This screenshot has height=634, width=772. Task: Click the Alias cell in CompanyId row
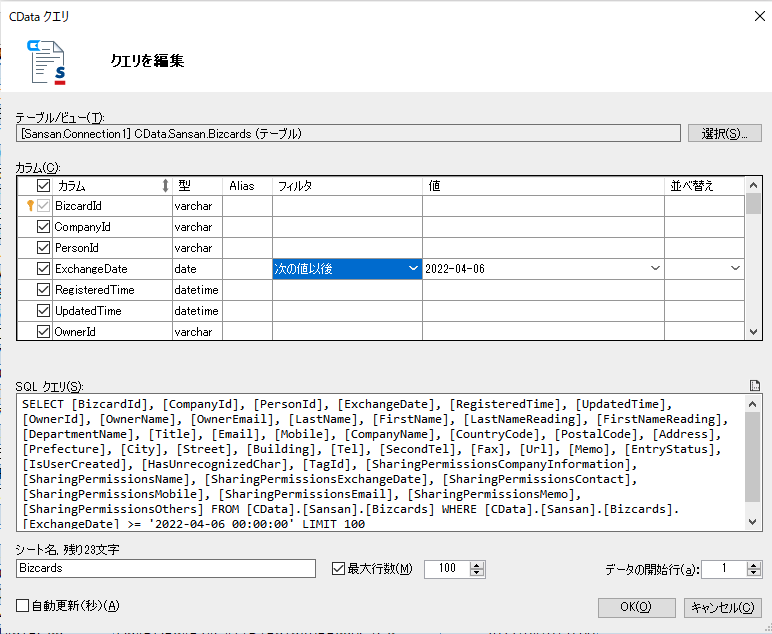(247, 227)
